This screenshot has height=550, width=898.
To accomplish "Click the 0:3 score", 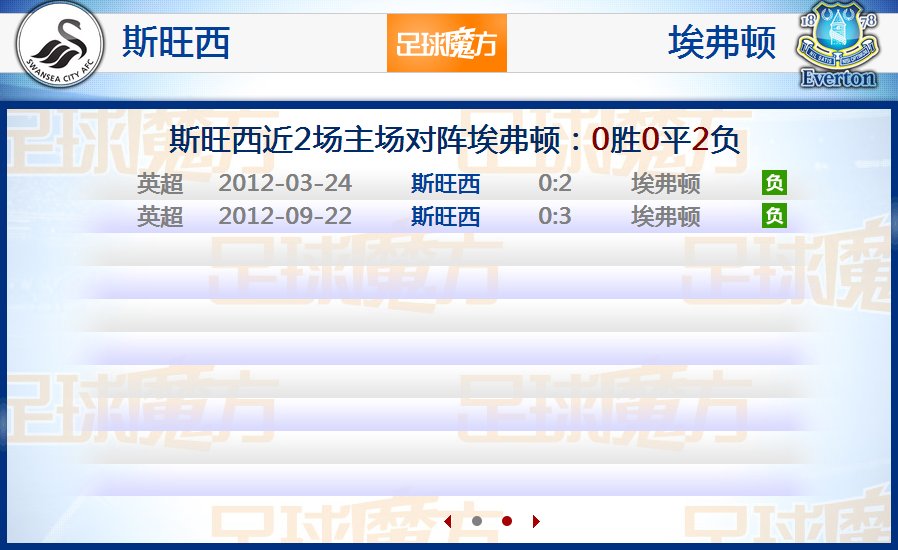I will tap(555, 216).
